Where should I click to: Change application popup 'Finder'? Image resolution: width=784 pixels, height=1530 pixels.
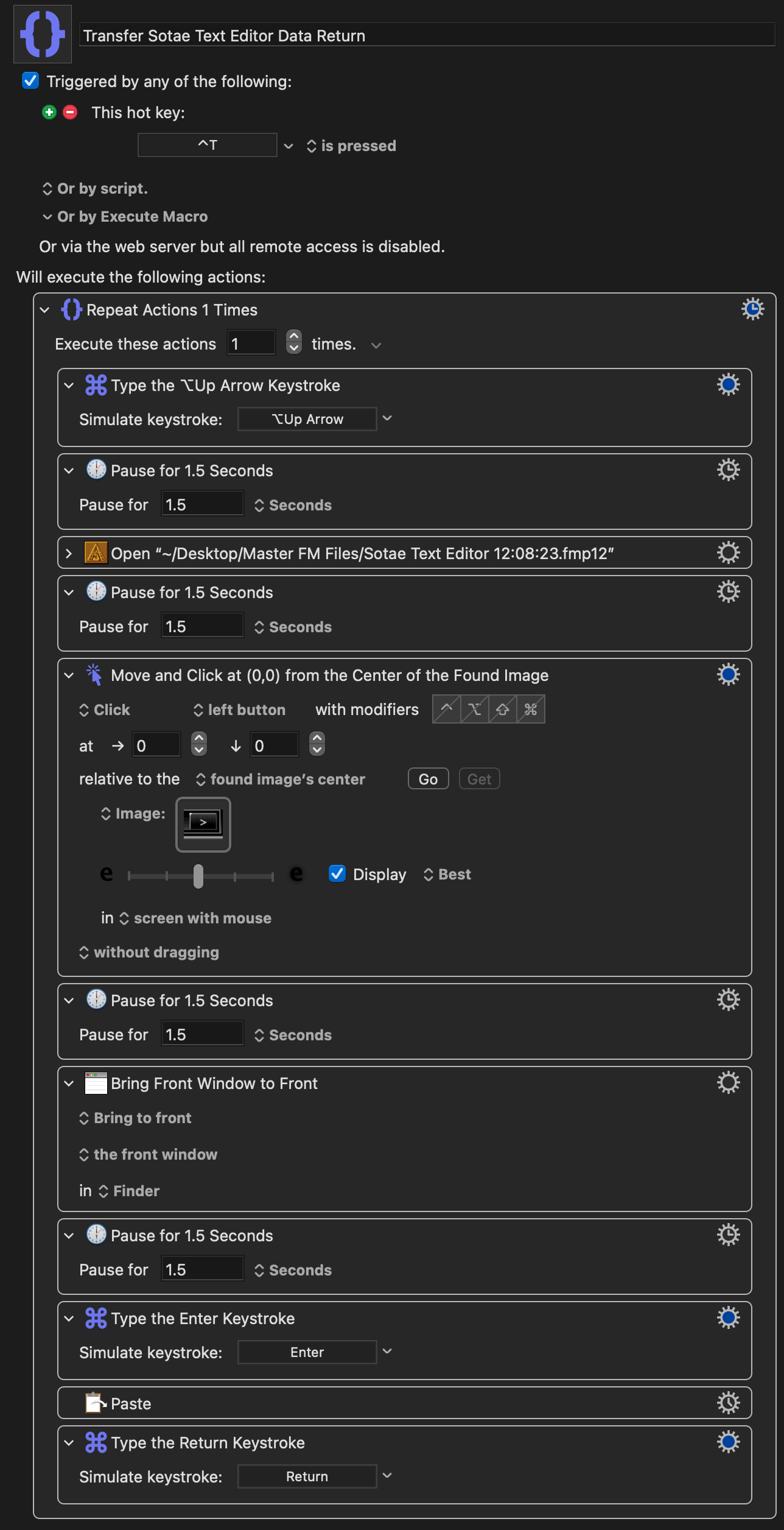[x=128, y=1191]
